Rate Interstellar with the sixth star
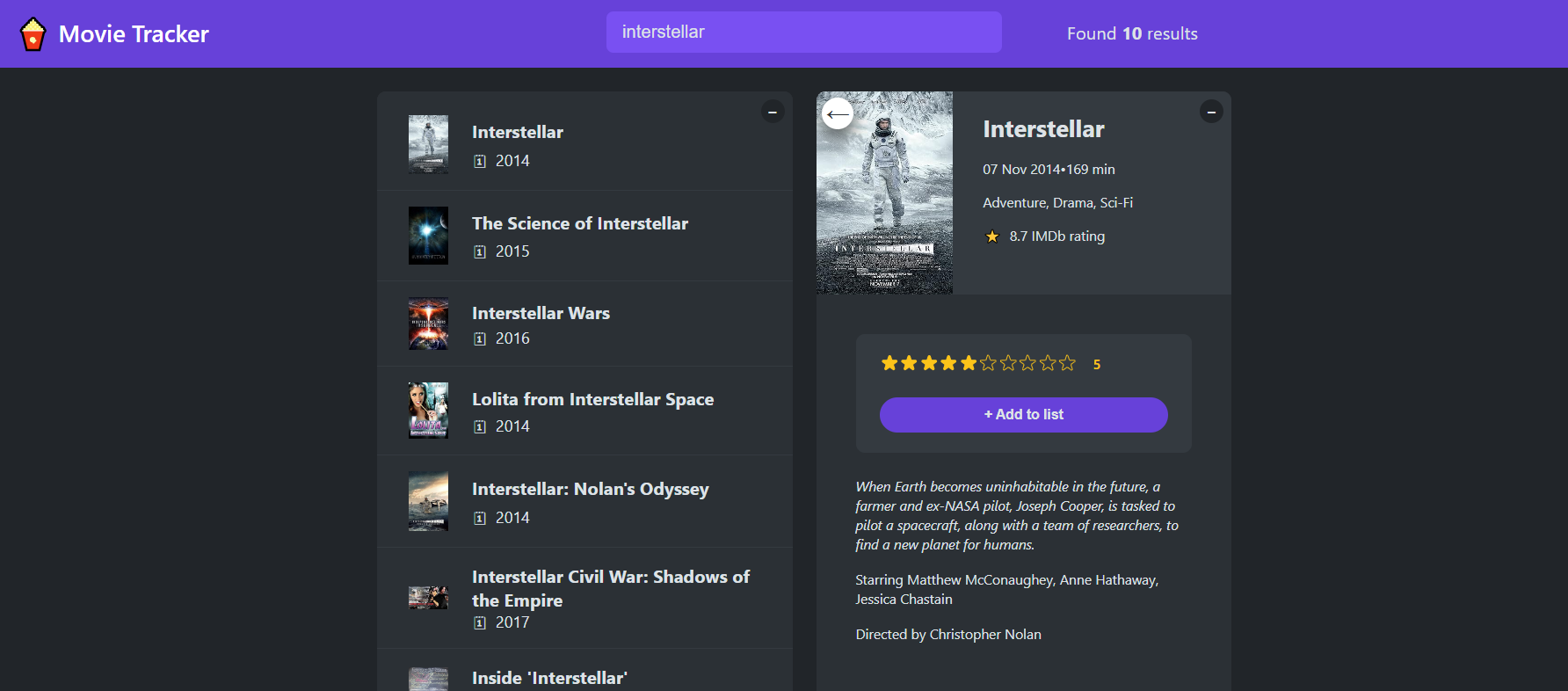Image resolution: width=1568 pixels, height=691 pixels. click(988, 363)
